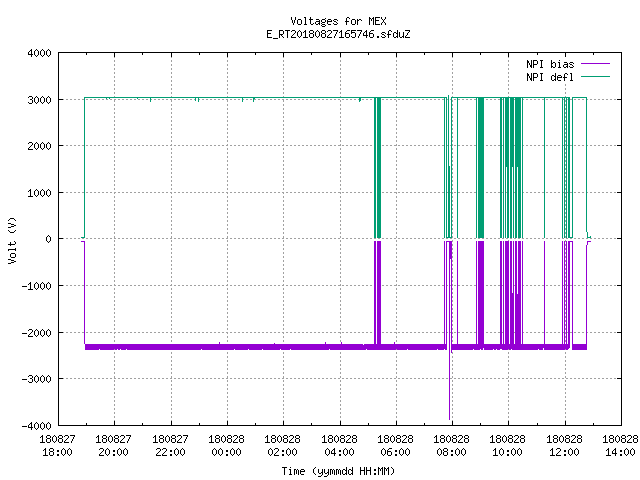Click the y-axis tick value 0

pos(48,239)
